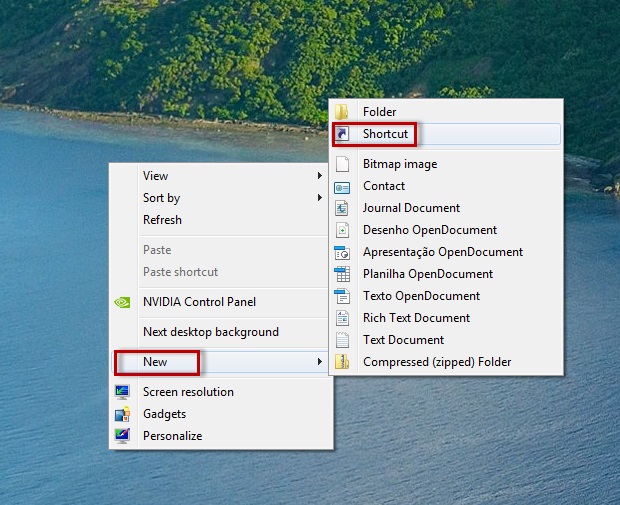
Task: Expand the Sort by submenu arrow
Action: point(320,198)
